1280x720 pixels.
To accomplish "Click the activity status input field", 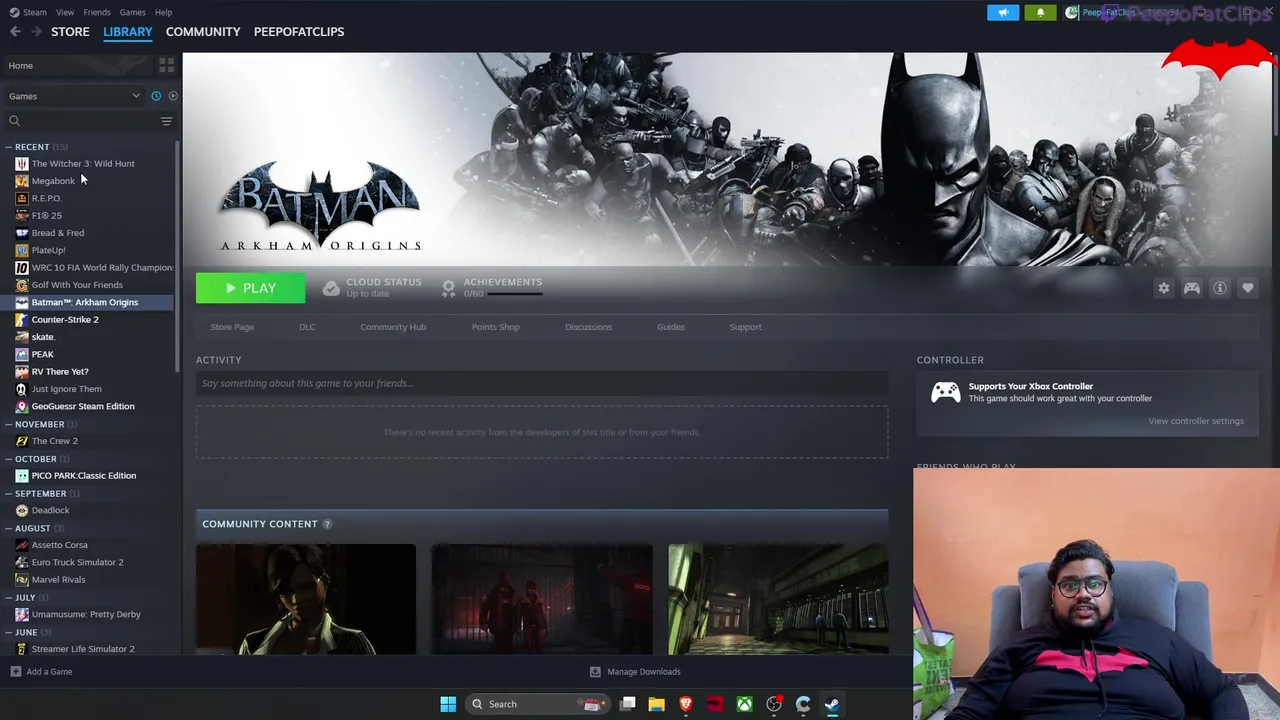I will pyautogui.click(x=542, y=383).
